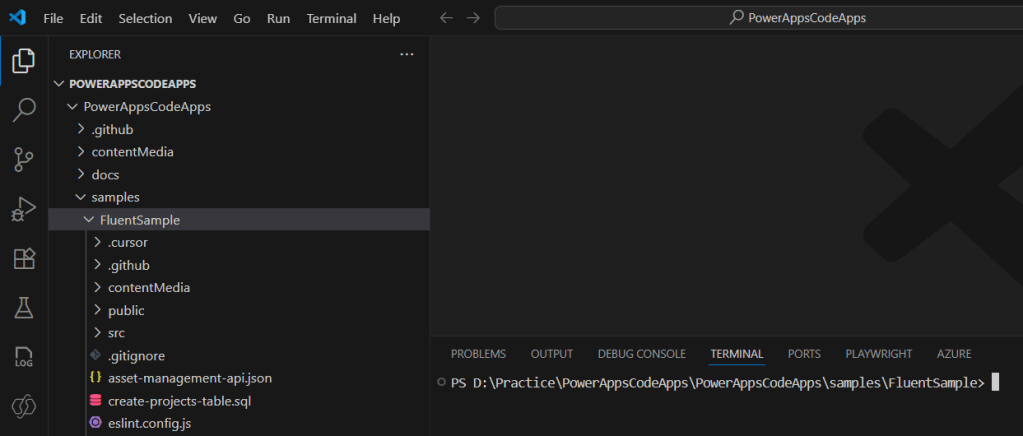The width and height of the screenshot is (1023, 436).
Task: Open the Explorer view in activity bar
Action: (x=23, y=62)
